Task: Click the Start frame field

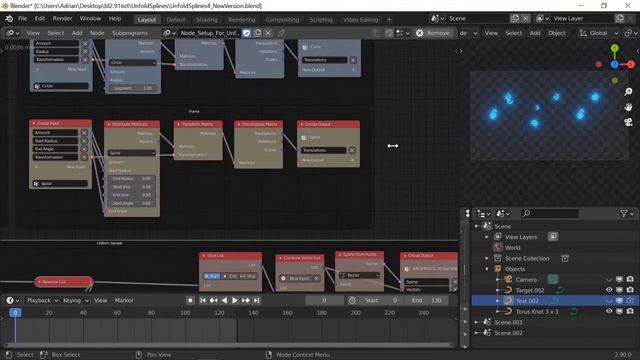Action: click(x=381, y=300)
